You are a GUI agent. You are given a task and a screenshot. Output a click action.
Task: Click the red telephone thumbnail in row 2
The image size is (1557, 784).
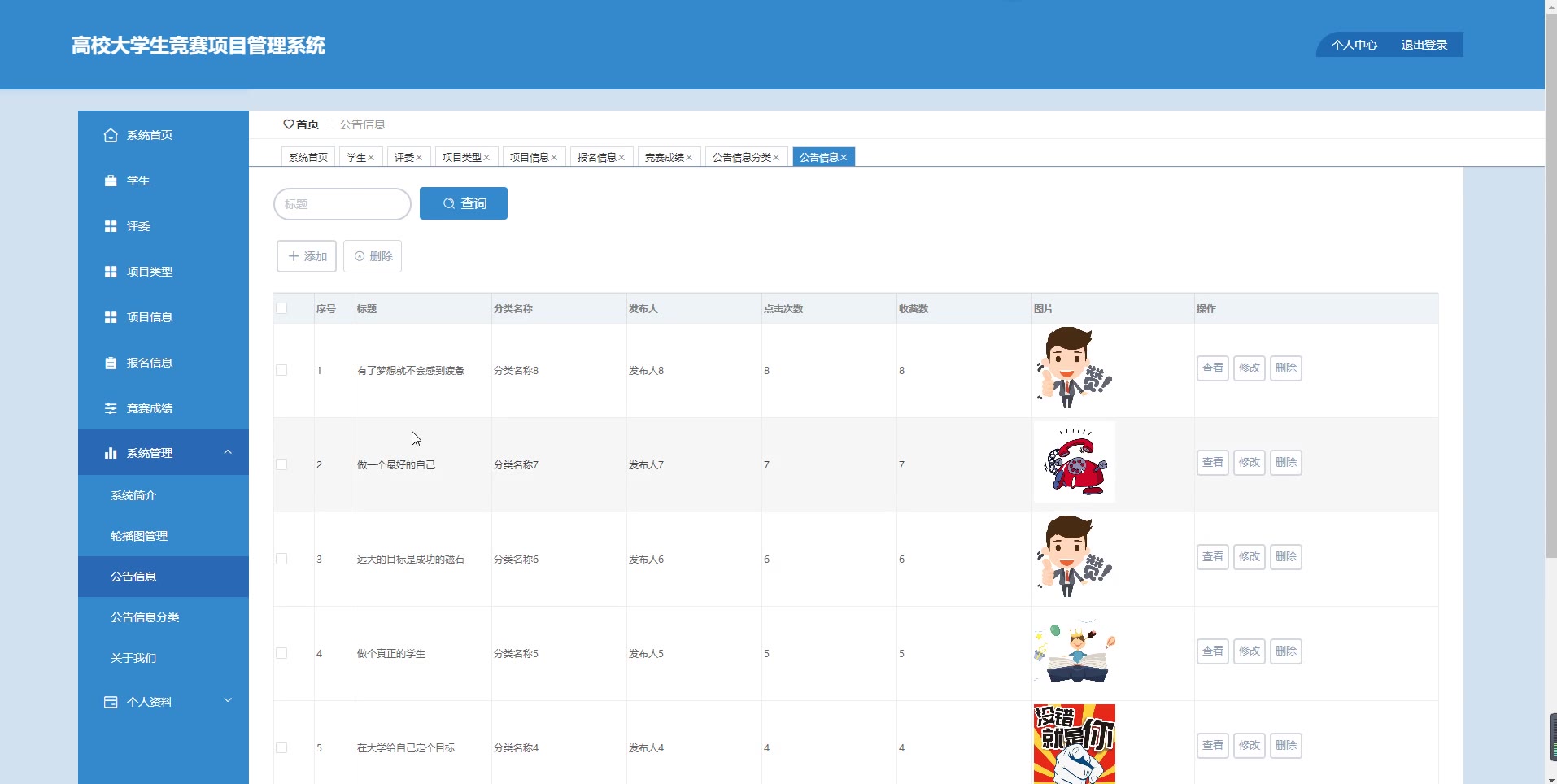click(1074, 464)
